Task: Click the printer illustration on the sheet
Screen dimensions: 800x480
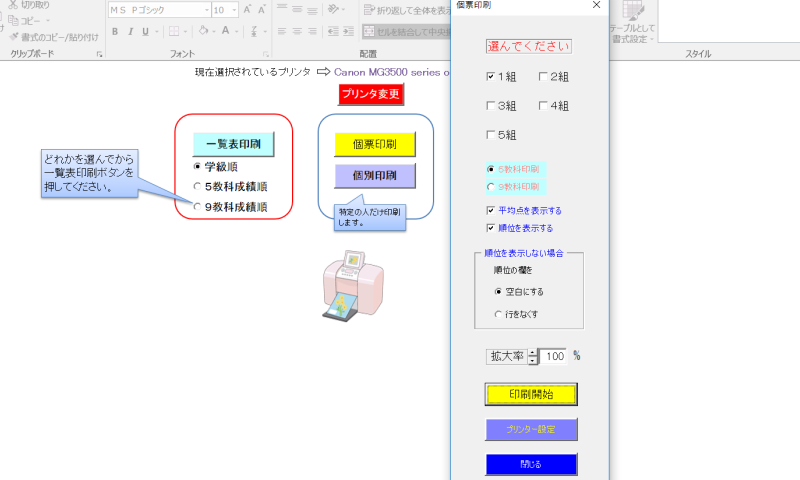Action: 353,286
